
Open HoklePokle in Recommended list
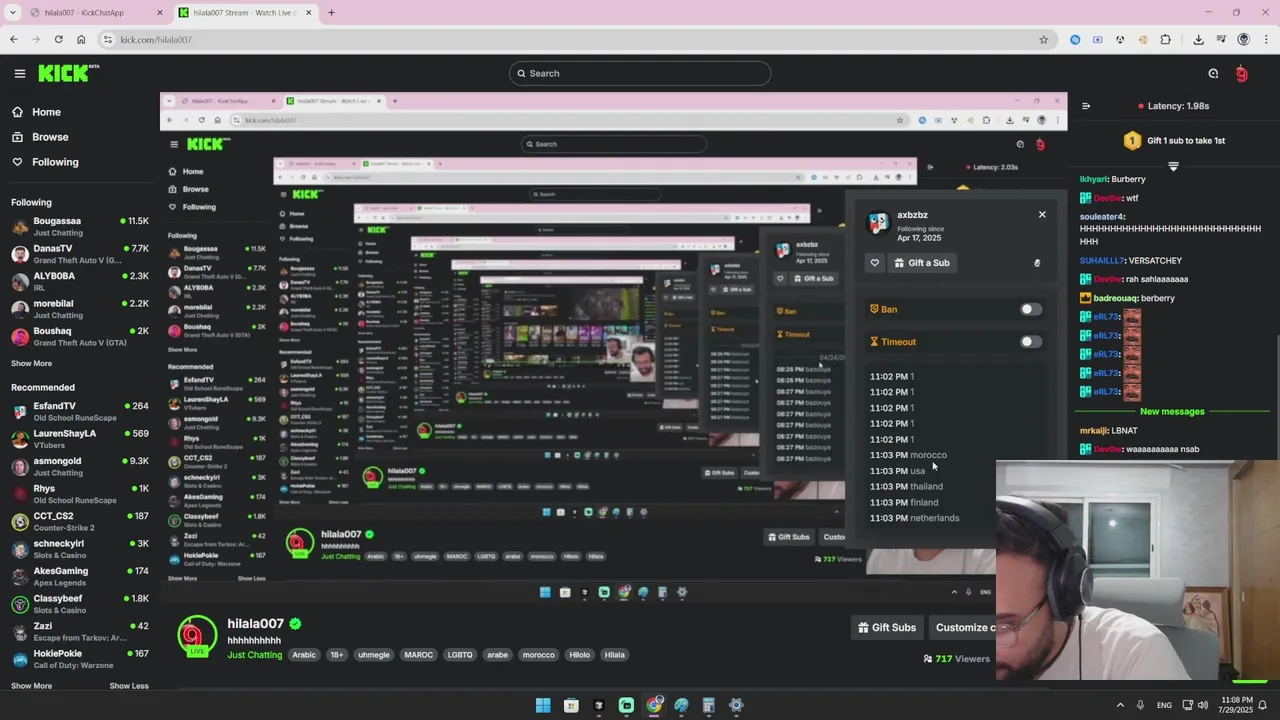coord(80,658)
